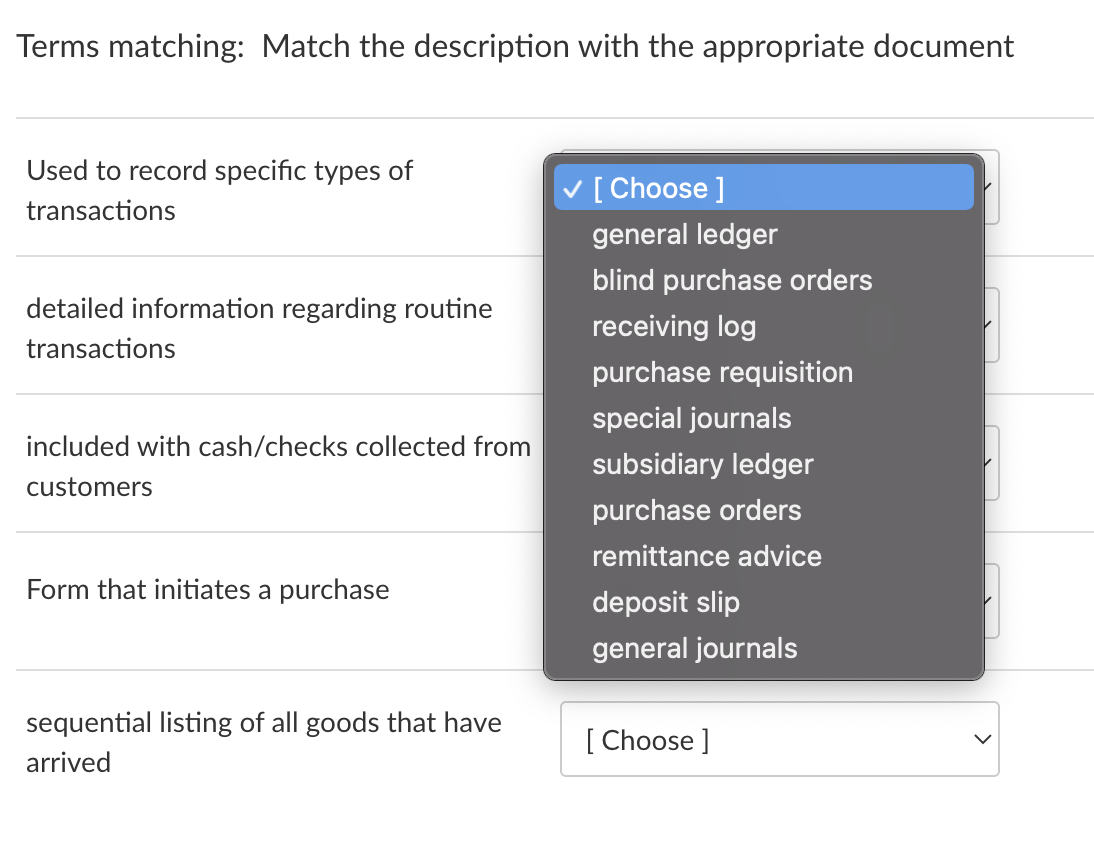Image resolution: width=1094 pixels, height=842 pixels.
Task: Open dropdown for sequential listing of goods
Action: pyautogui.click(x=779, y=739)
